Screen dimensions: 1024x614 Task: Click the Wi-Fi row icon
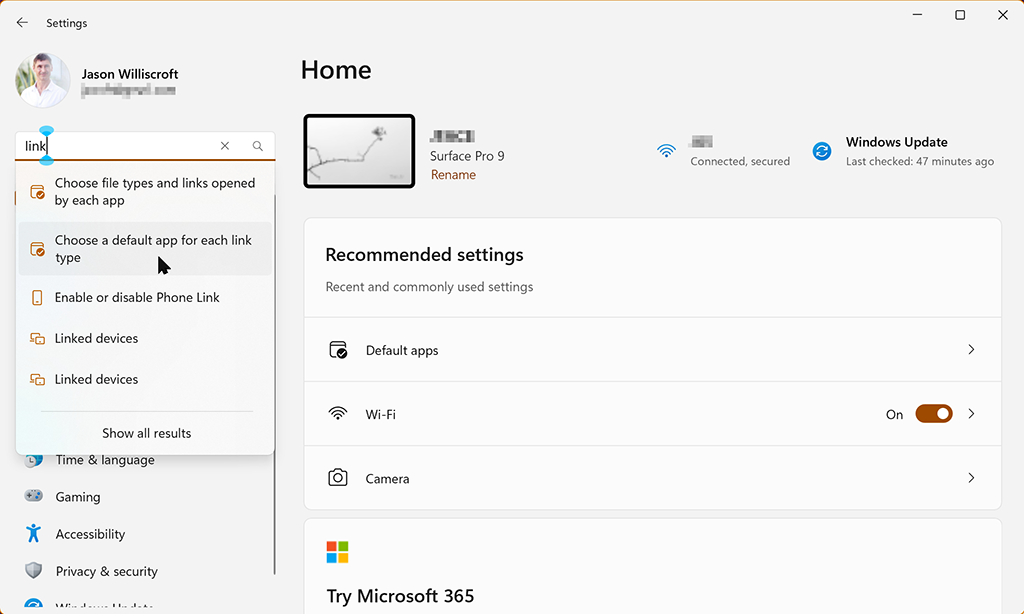338,413
